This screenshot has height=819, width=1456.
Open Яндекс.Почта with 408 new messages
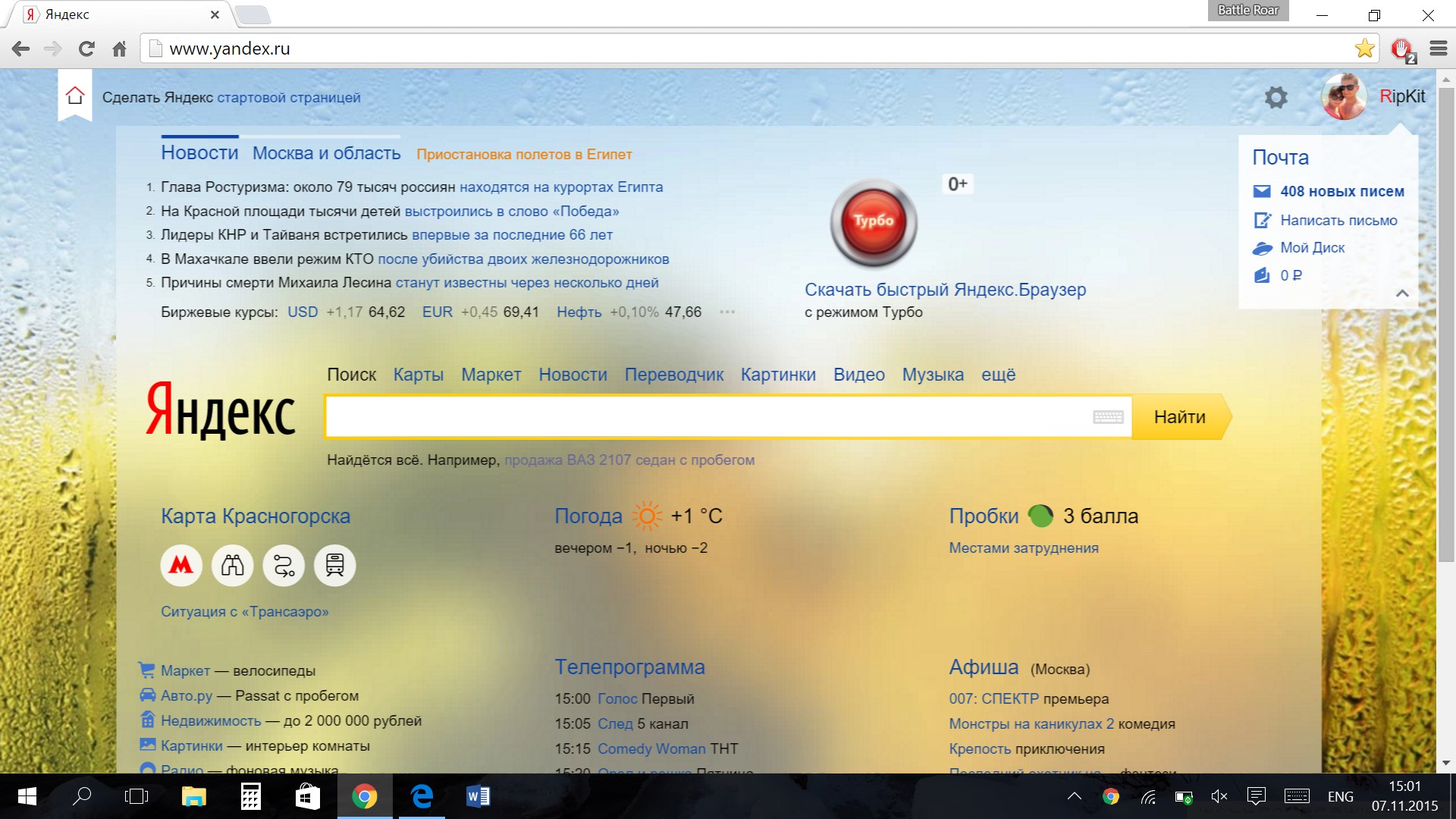(x=1341, y=191)
